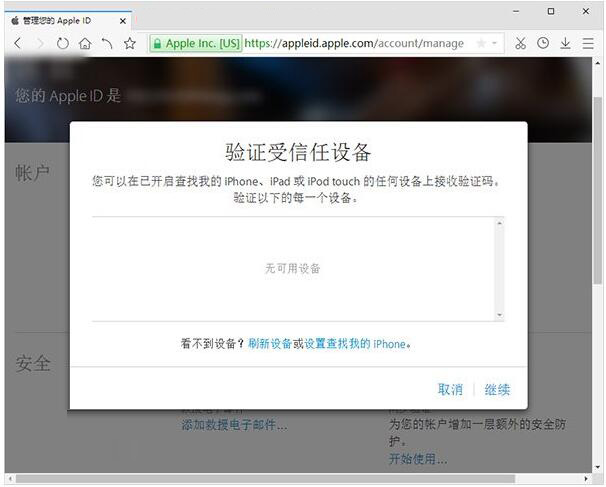606x487 pixels.
Task: Click the 帐户 section heading
Action: pyautogui.click(x=32, y=173)
